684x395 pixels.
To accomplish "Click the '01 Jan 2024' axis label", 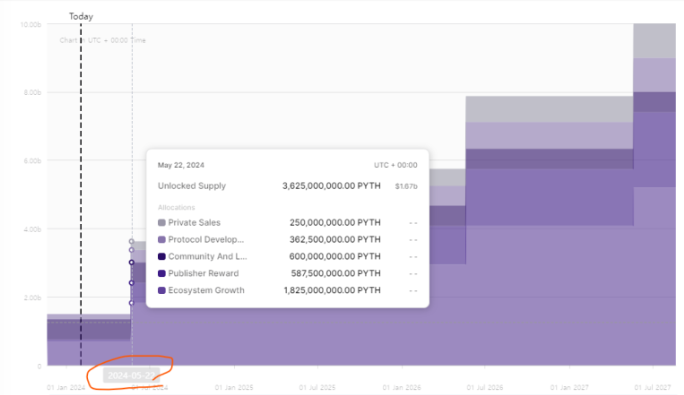I will pos(66,388).
